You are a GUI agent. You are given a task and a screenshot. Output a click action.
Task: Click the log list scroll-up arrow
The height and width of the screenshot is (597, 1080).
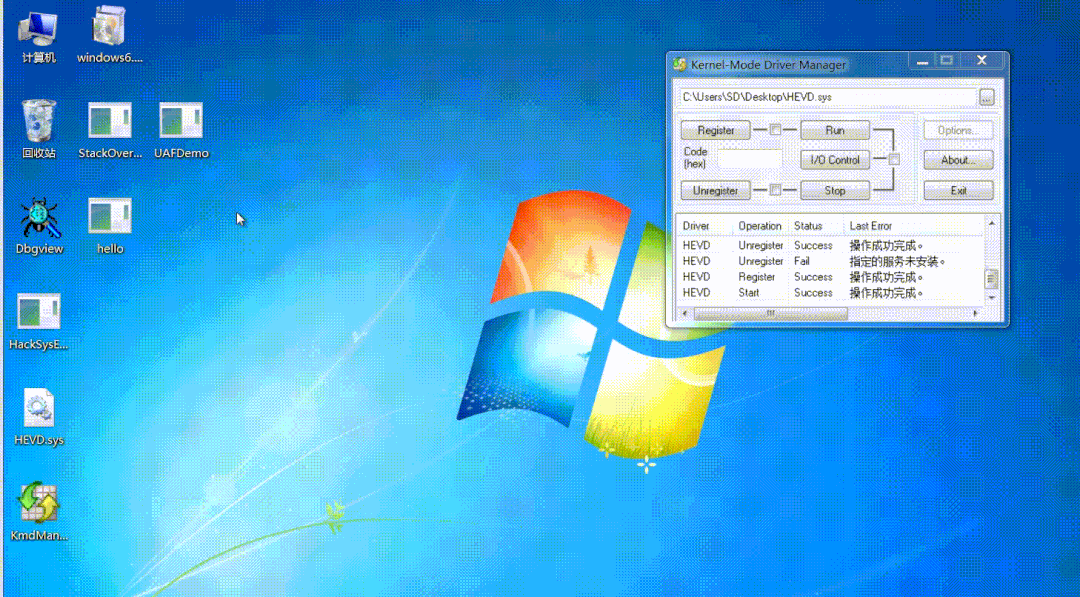pyautogui.click(x=992, y=223)
